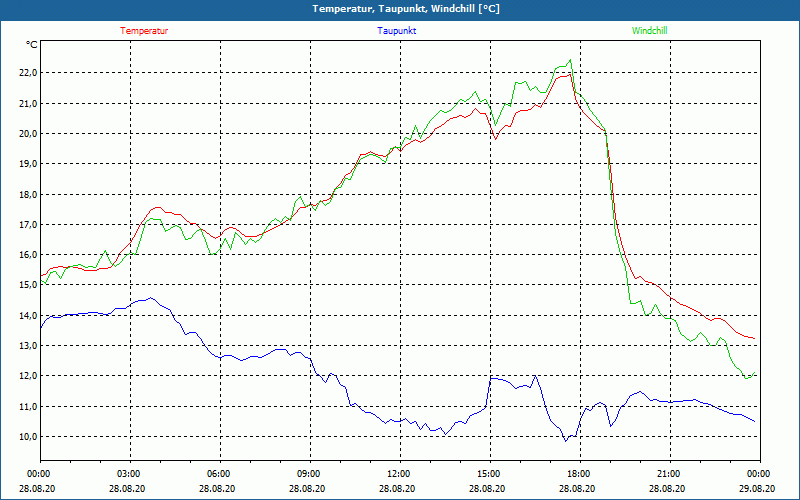Click the chart title 'Temperatur, Taupunkt, Windchill [°C]'

point(406,9)
